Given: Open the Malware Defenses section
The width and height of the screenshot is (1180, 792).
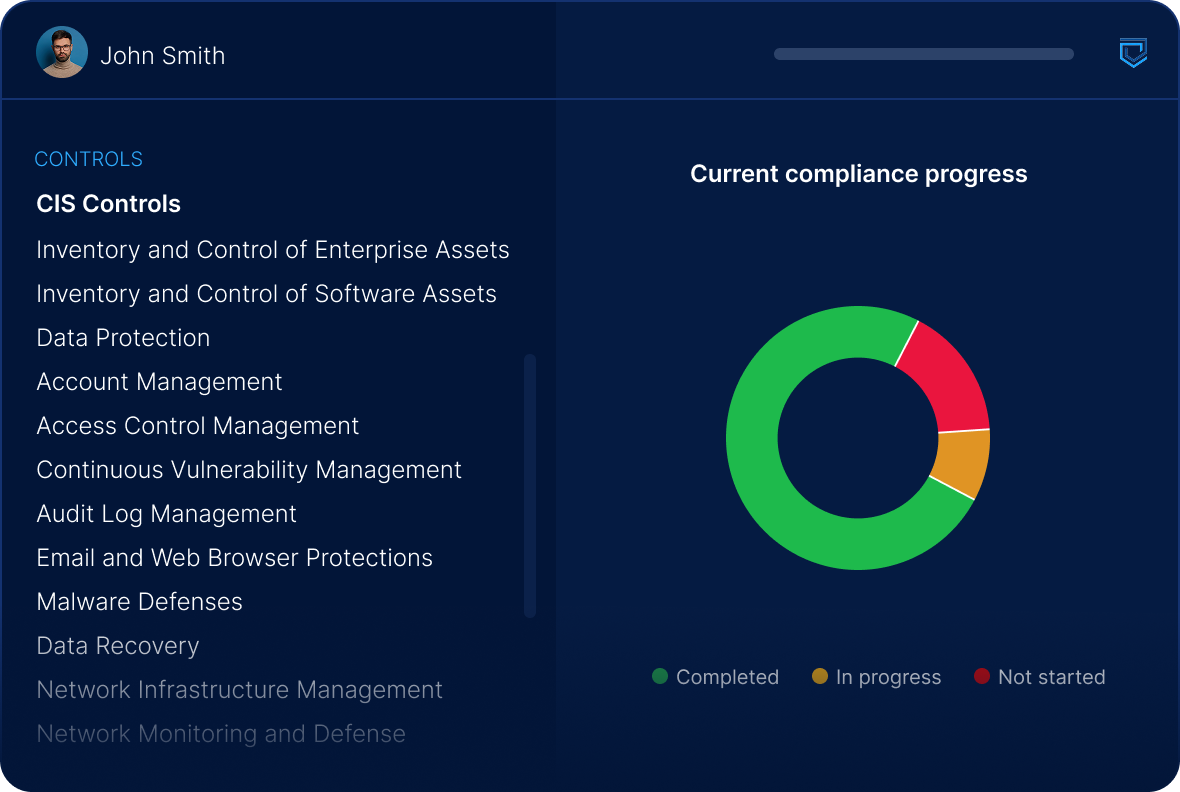Looking at the screenshot, I should pos(139,601).
